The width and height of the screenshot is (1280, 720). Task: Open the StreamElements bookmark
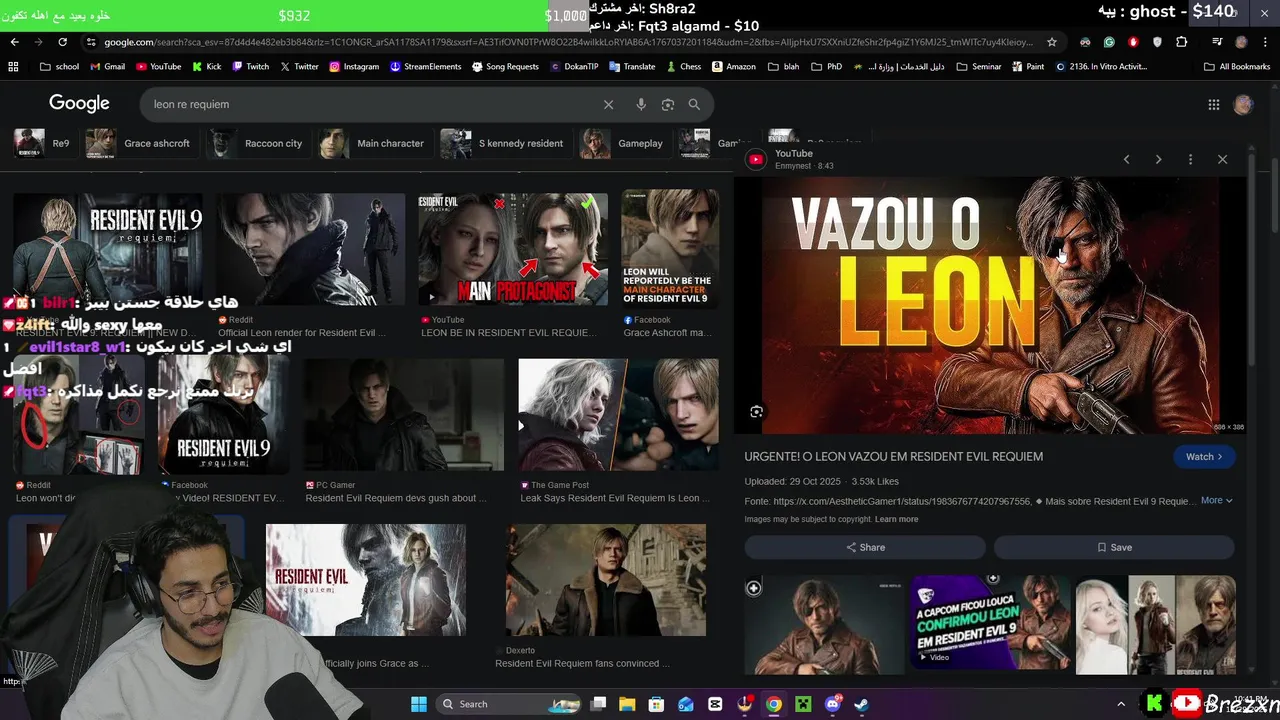coord(426,67)
